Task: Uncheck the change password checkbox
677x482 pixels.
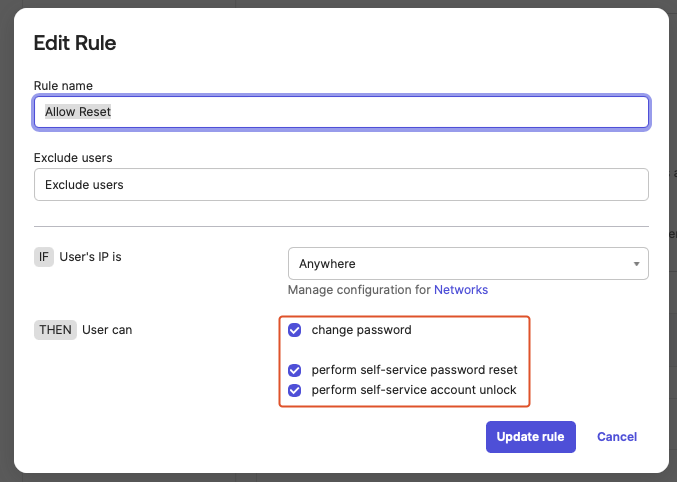Action: pyautogui.click(x=295, y=330)
